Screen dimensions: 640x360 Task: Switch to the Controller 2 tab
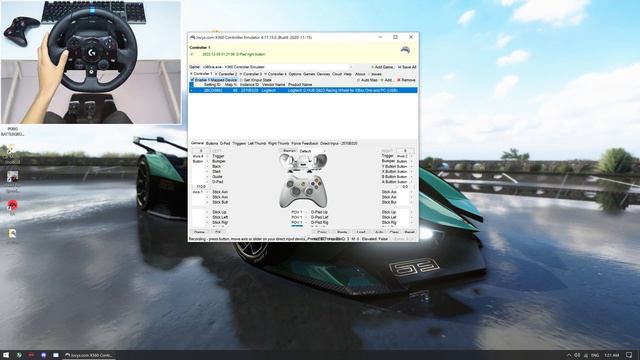[227, 74]
